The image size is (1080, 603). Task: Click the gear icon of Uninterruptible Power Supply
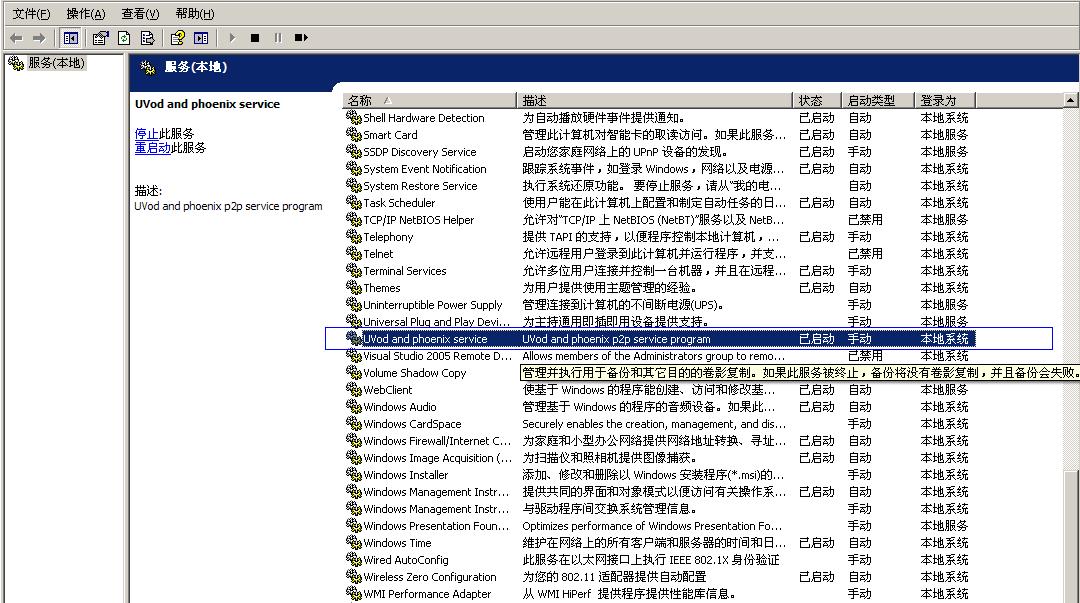point(353,305)
